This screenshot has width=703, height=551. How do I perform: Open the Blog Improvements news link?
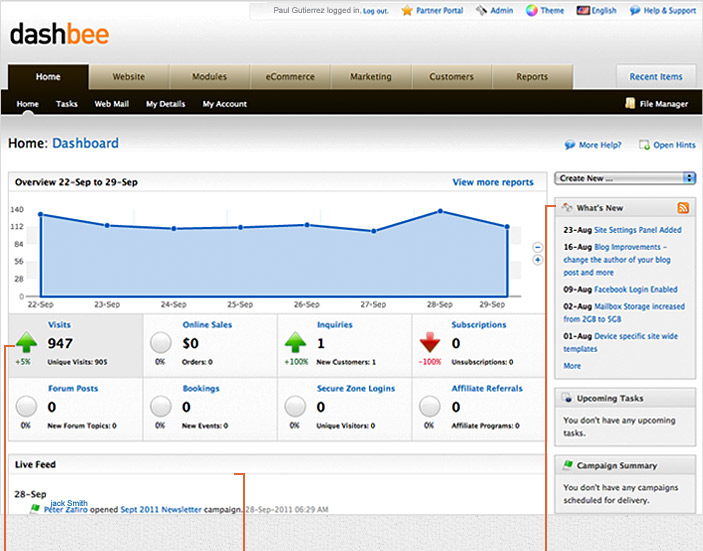click(617, 260)
